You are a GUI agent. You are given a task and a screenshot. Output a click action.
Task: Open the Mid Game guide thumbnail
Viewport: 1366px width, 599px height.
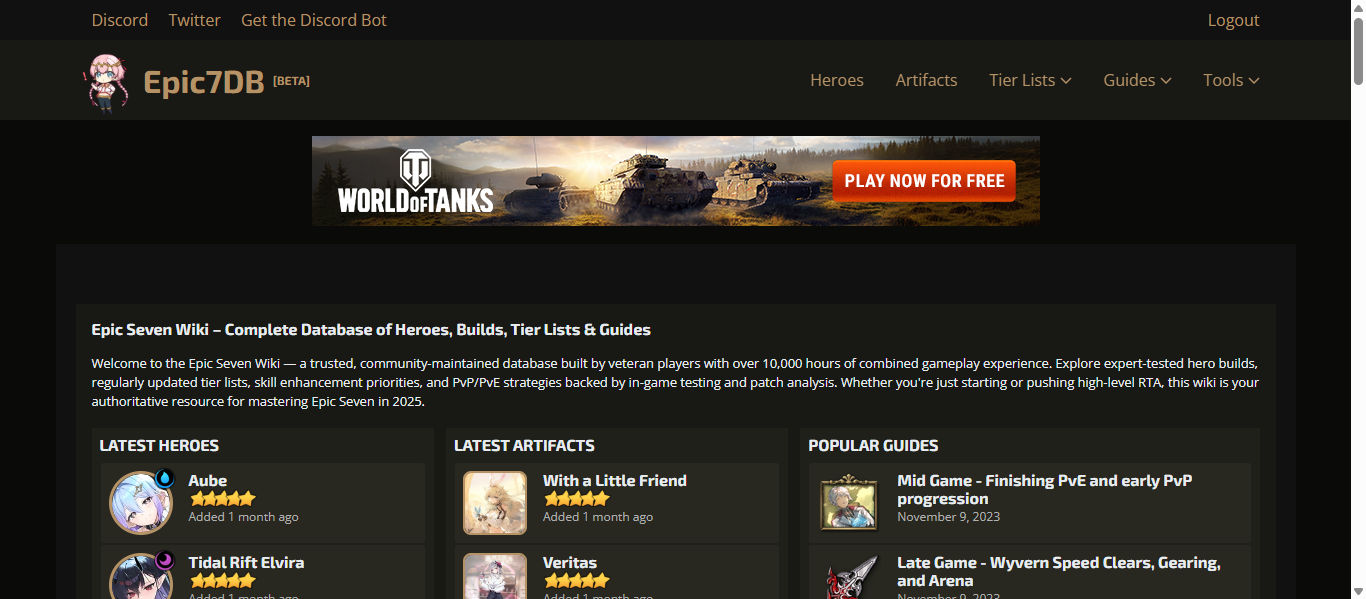click(849, 503)
